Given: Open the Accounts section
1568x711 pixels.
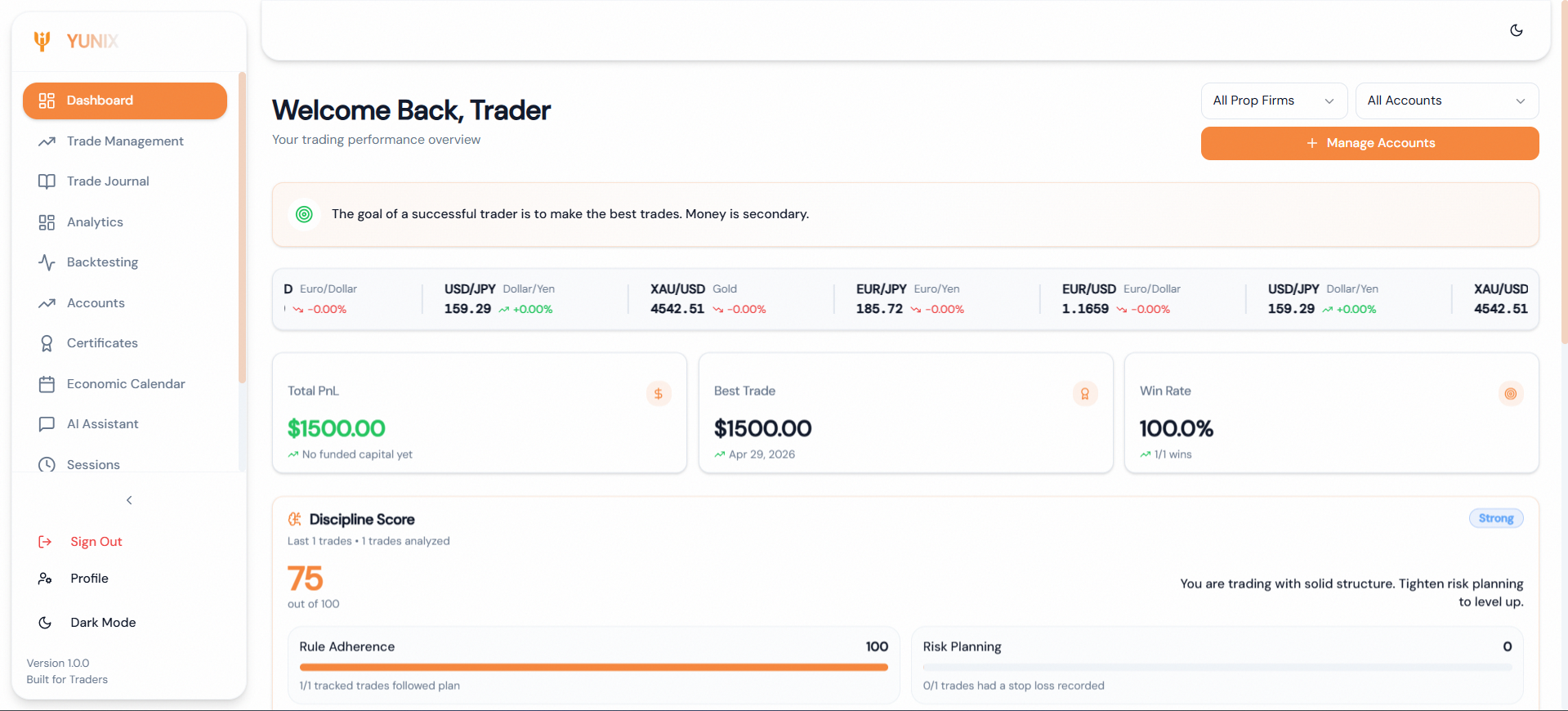Looking at the screenshot, I should tap(125, 303).
